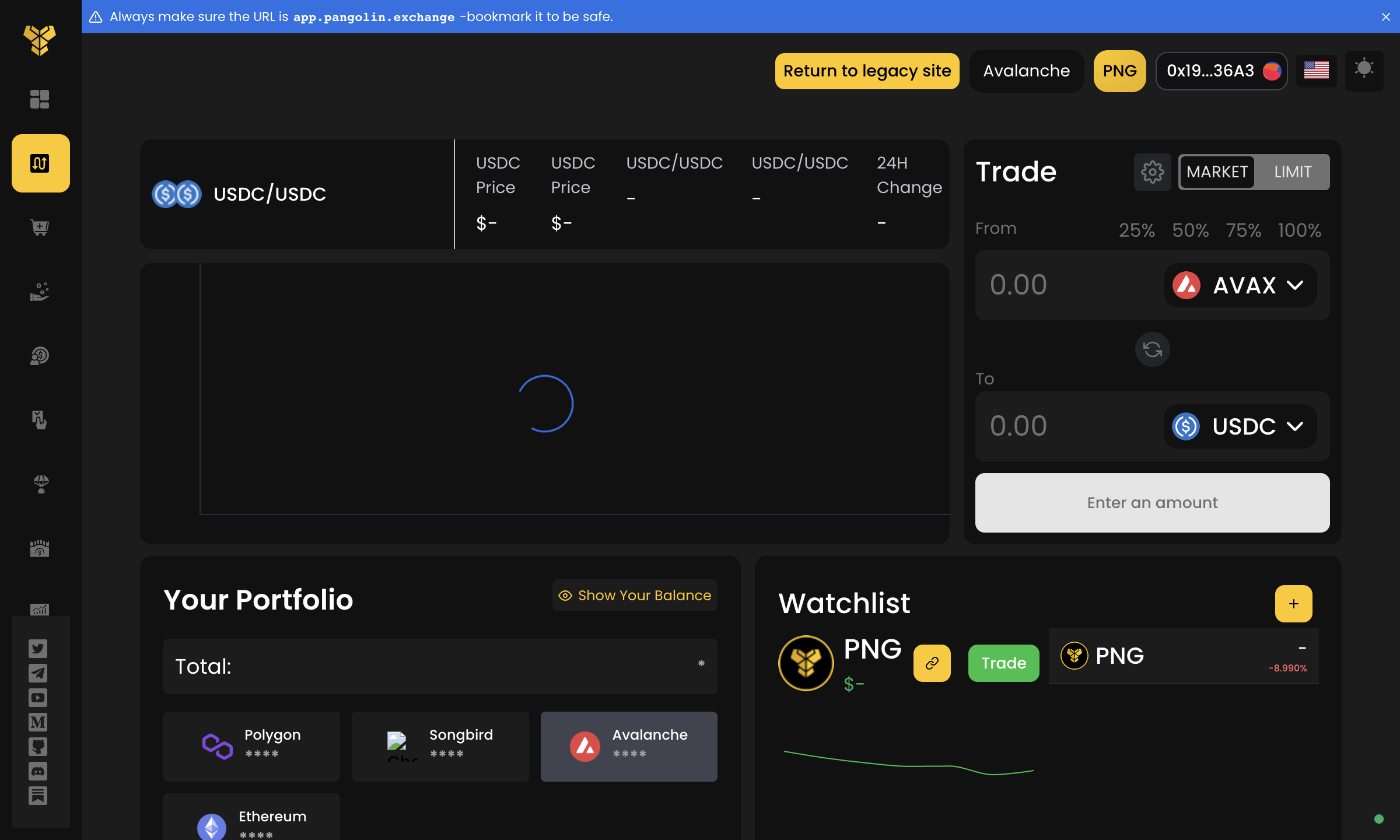Select the Avalanche portfolio chain

(629, 747)
